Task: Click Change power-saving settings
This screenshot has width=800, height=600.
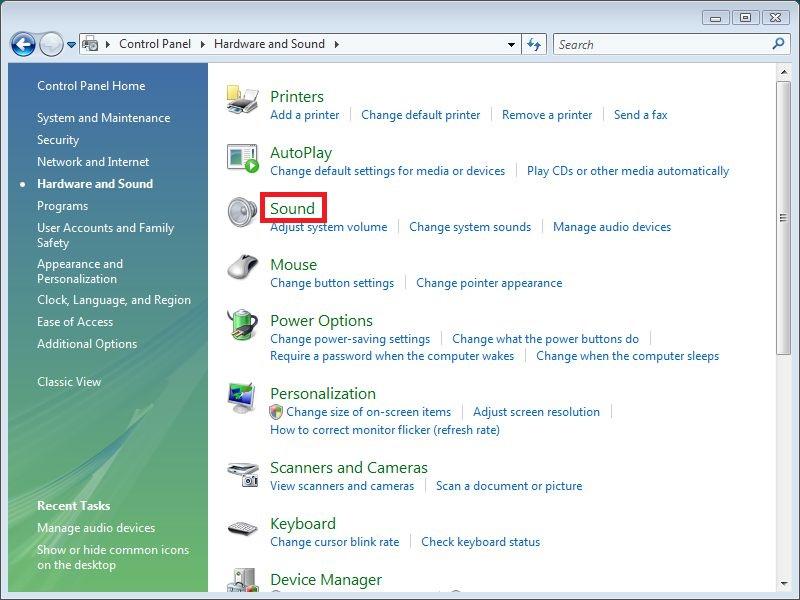Action: pyautogui.click(x=350, y=339)
